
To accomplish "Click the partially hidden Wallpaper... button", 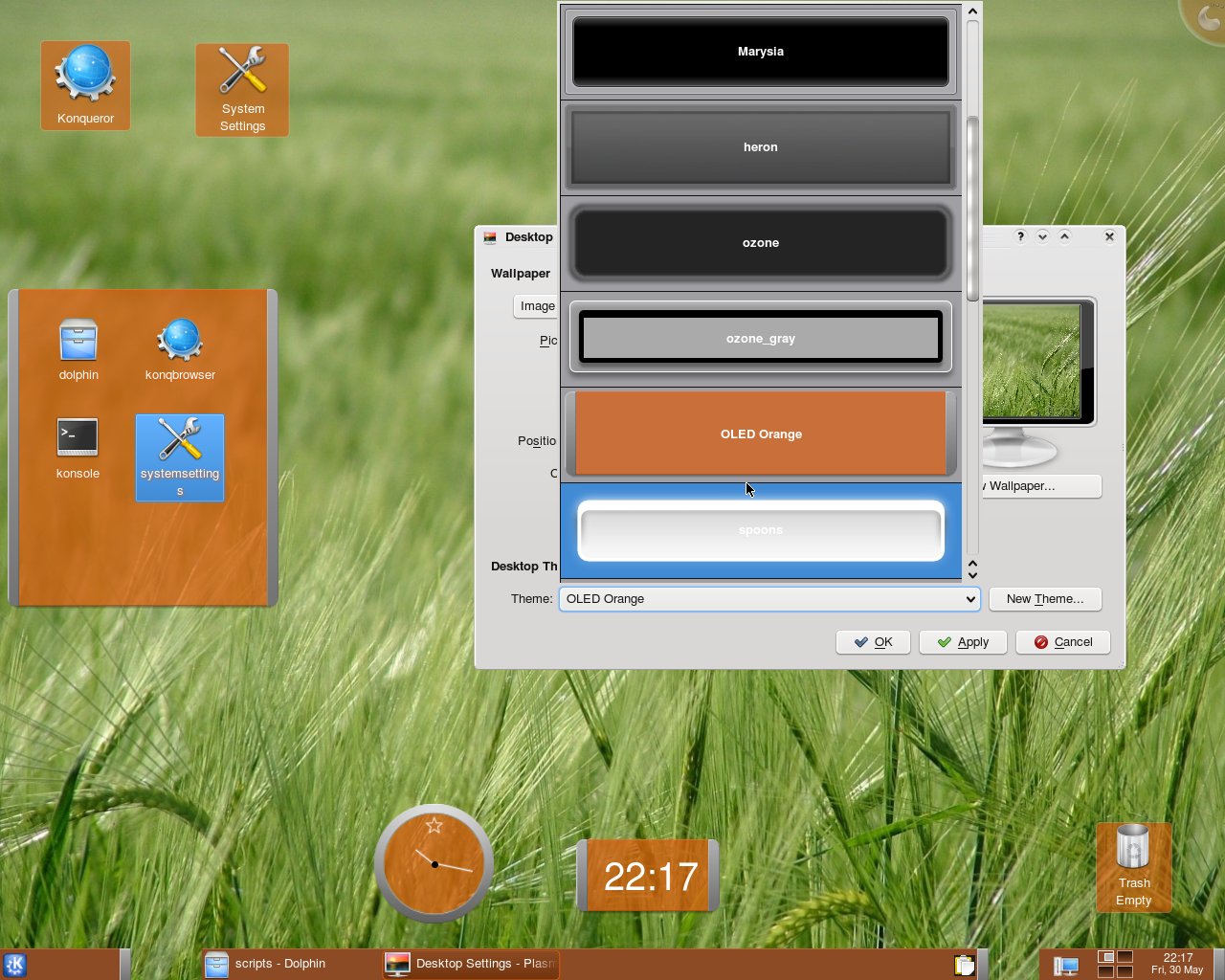I will [x=1041, y=486].
